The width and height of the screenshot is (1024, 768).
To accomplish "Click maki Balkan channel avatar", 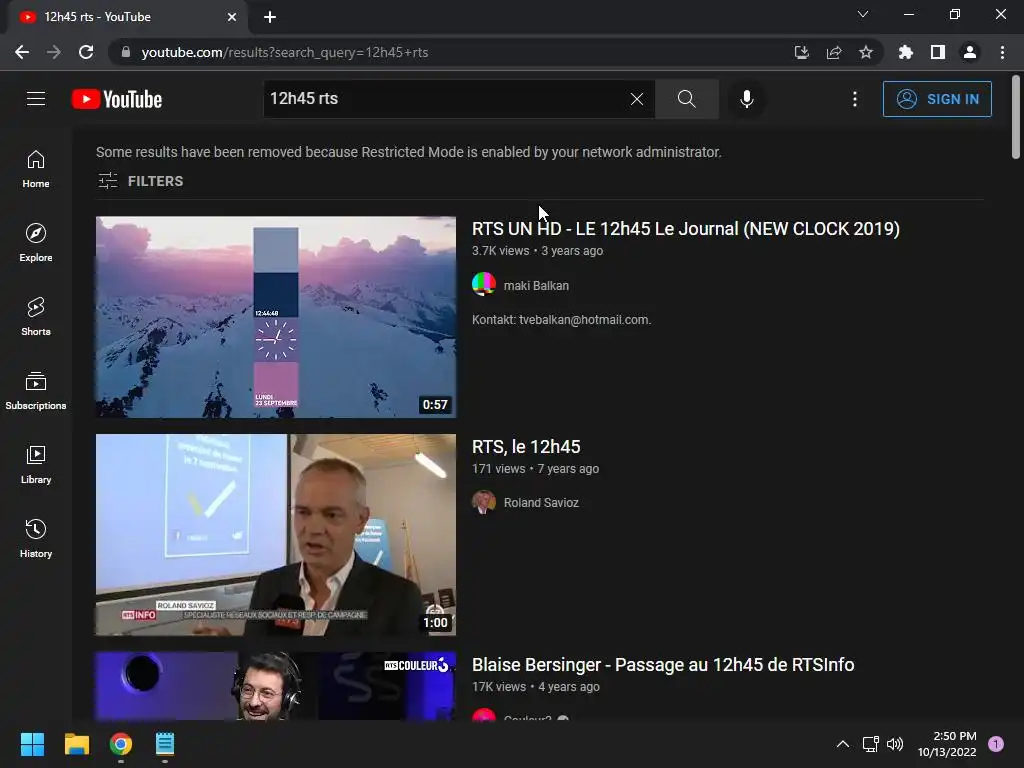I will pyautogui.click(x=484, y=285).
